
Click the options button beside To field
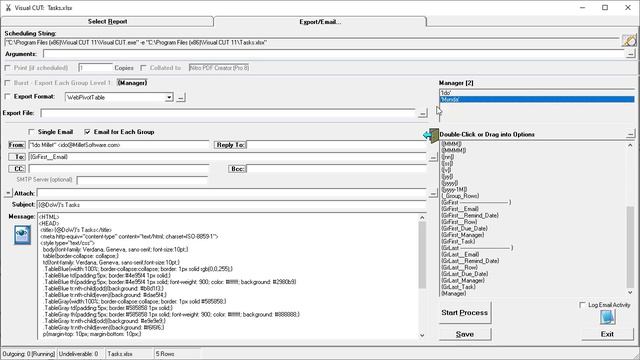(x=433, y=157)
